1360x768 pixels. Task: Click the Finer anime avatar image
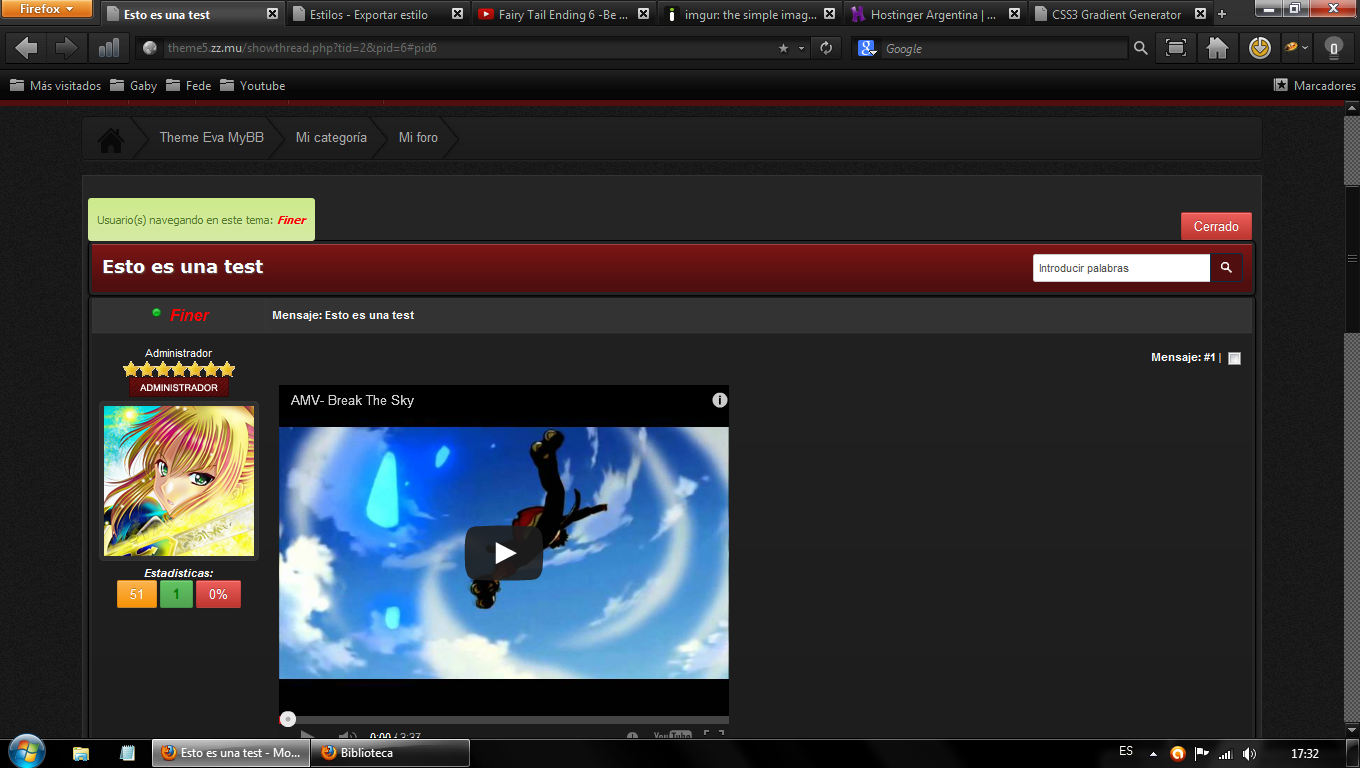[179, 481]
